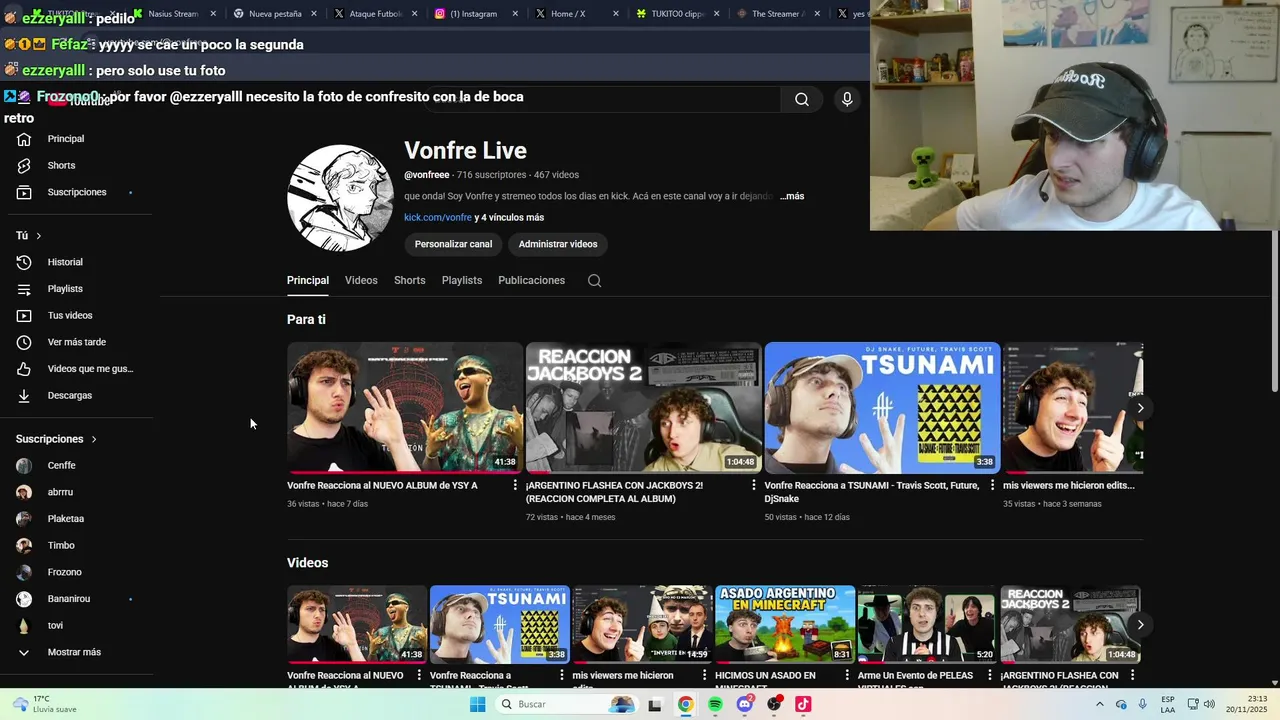
Task: Open PELEAS VIRTUALES video thumbnail
Action: point(927,624)
